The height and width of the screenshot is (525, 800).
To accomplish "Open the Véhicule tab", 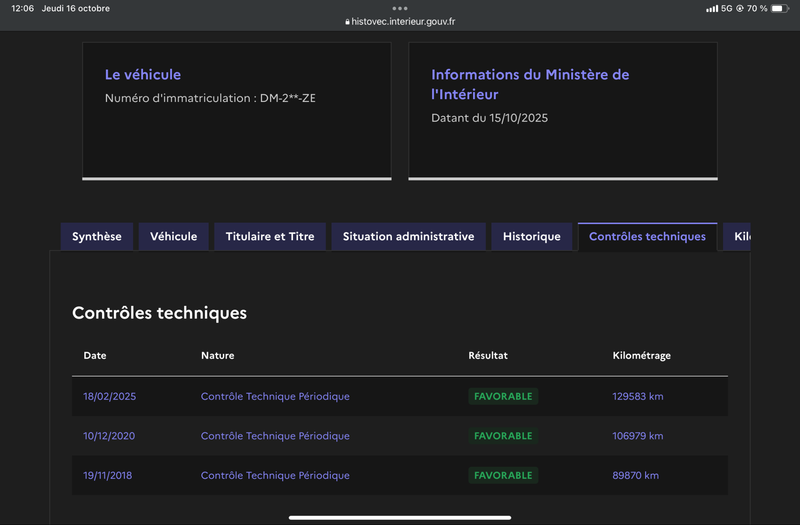I will click(x=174, y=237).
